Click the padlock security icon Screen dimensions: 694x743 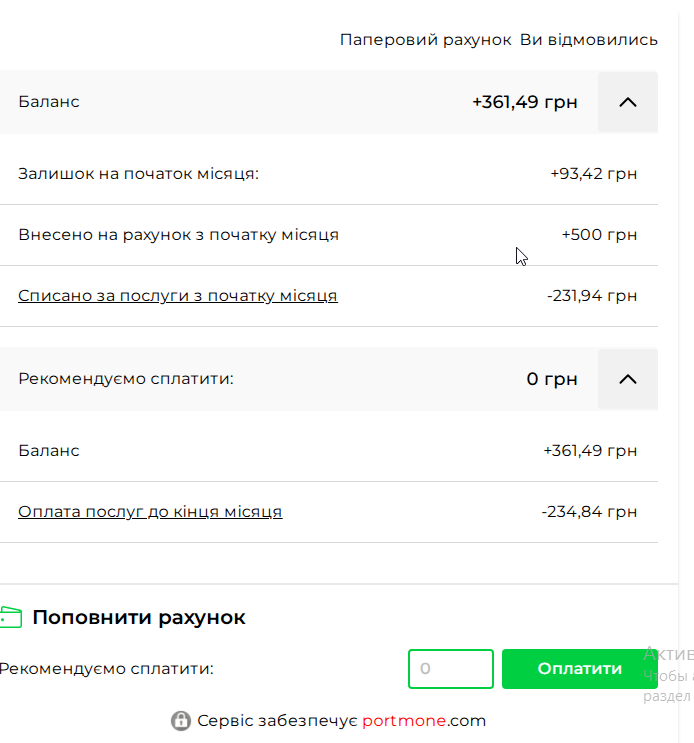pos(180,721)
